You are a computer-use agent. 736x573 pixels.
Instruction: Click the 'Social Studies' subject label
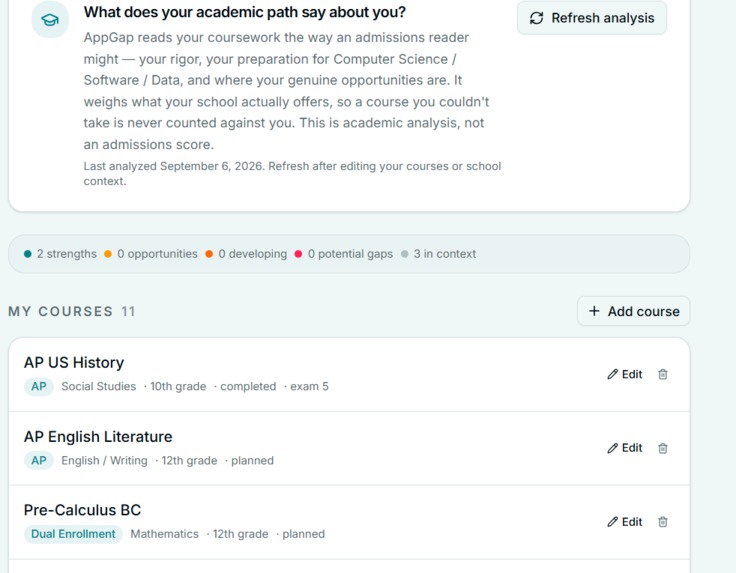99,386
